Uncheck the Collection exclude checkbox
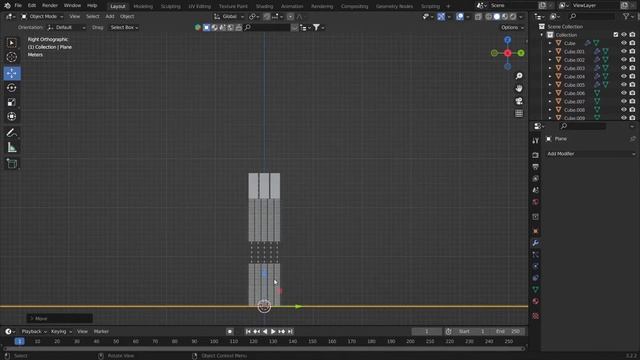This screenshot has height=360, width=640. click(x=616, y=35)
